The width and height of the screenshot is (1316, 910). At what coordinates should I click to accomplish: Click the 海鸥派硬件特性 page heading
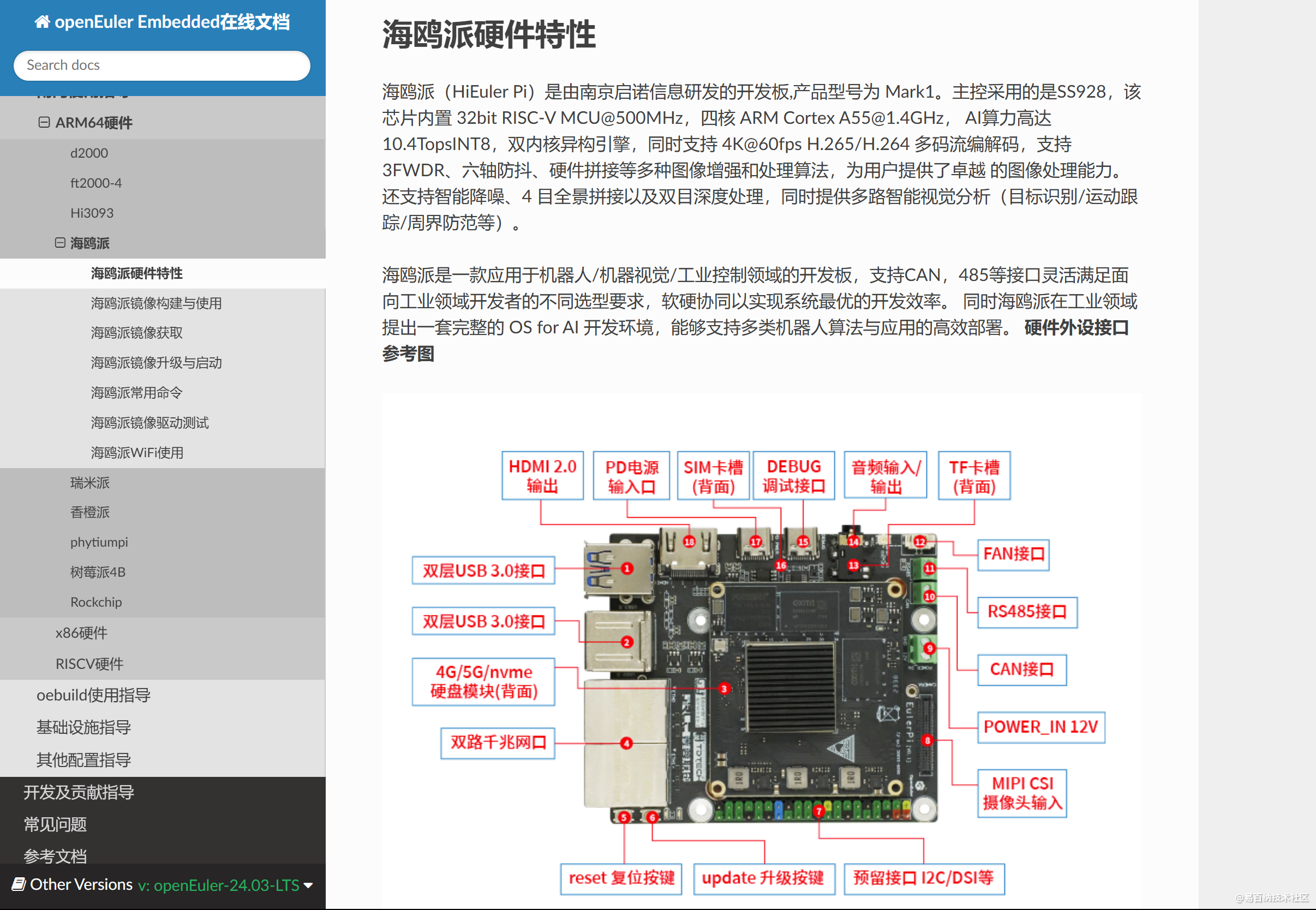coord(489,34)
